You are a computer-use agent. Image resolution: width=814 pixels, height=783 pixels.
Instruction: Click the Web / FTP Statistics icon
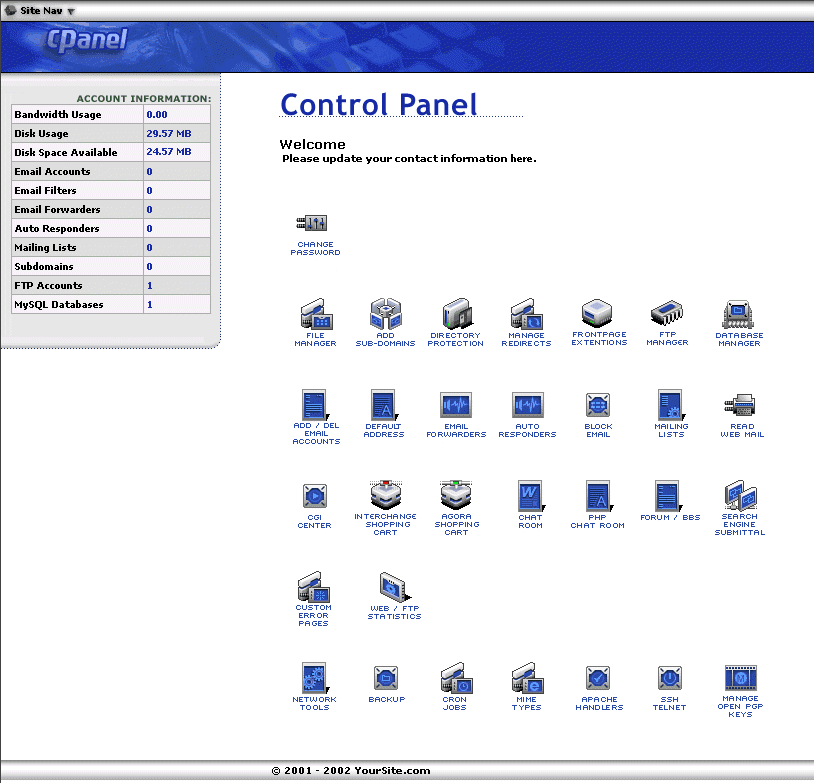click(x=394, y=588)
